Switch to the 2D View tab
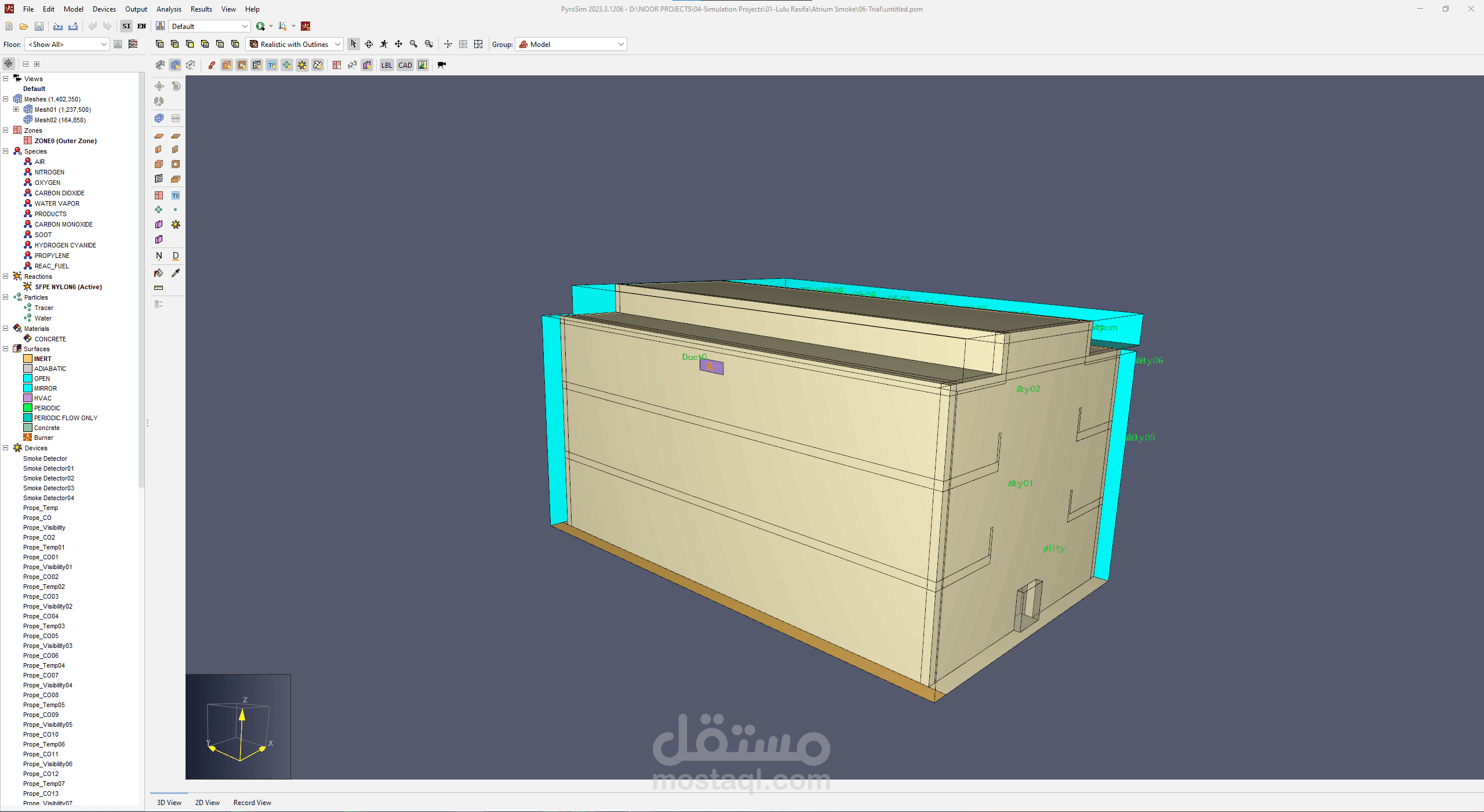The image size is (1484, 812). click(208, 803)
